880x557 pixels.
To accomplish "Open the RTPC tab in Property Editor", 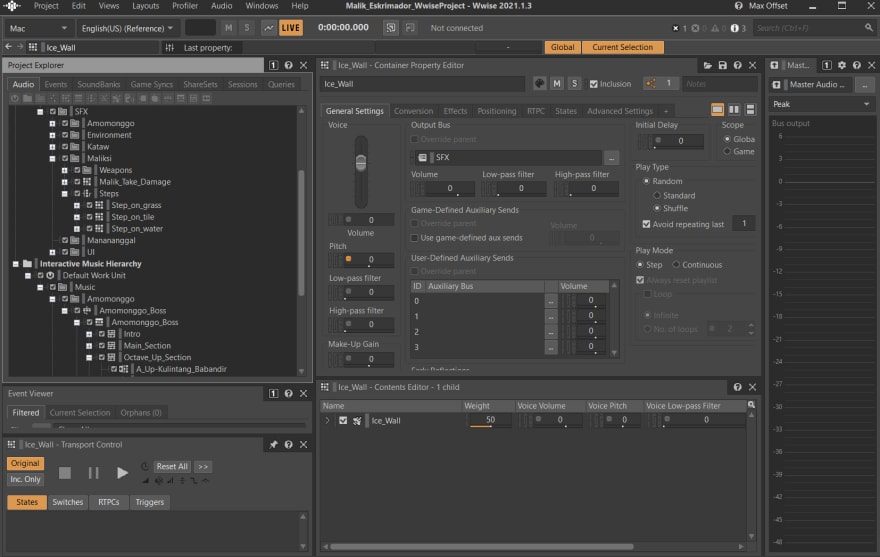I will (535, 111).
